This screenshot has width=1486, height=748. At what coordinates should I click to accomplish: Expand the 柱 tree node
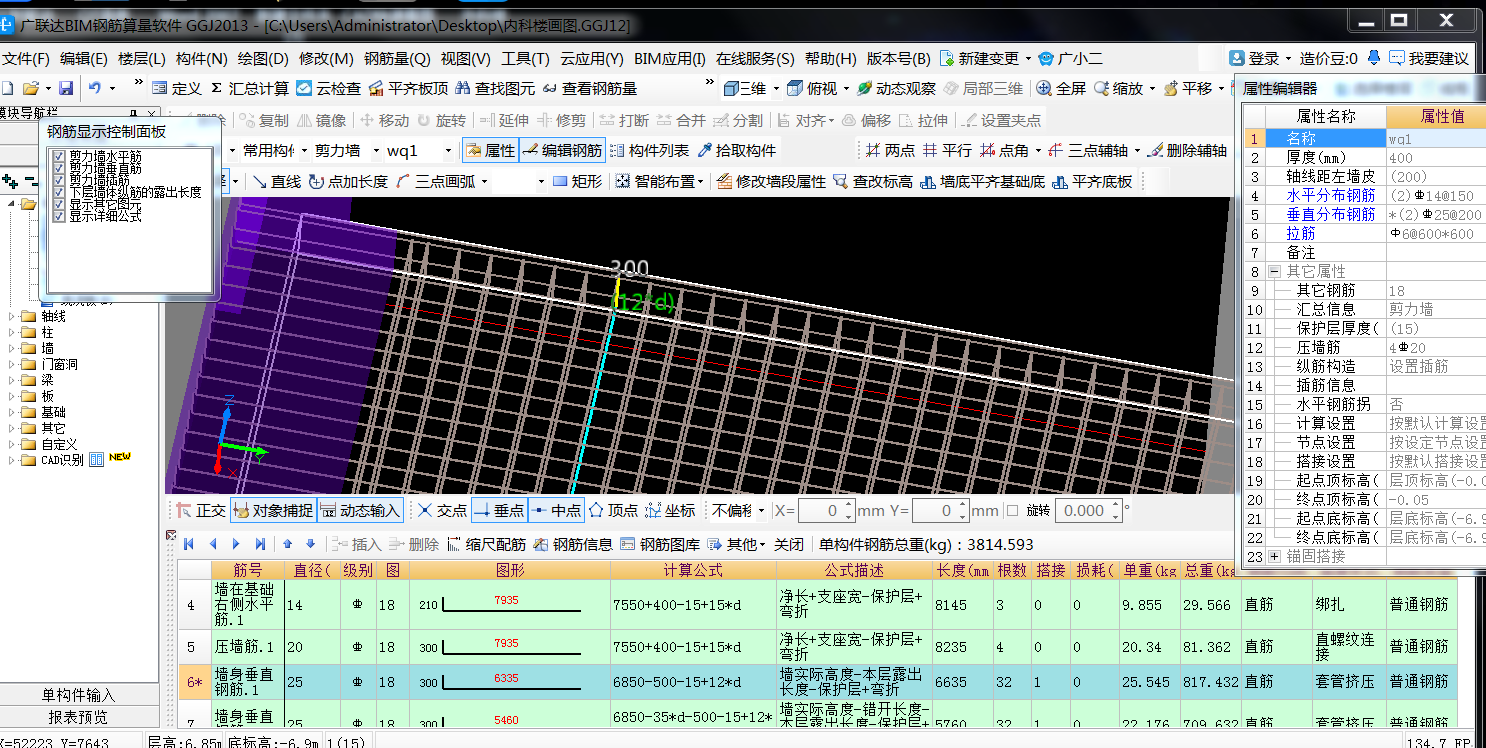tap(12, 332)
